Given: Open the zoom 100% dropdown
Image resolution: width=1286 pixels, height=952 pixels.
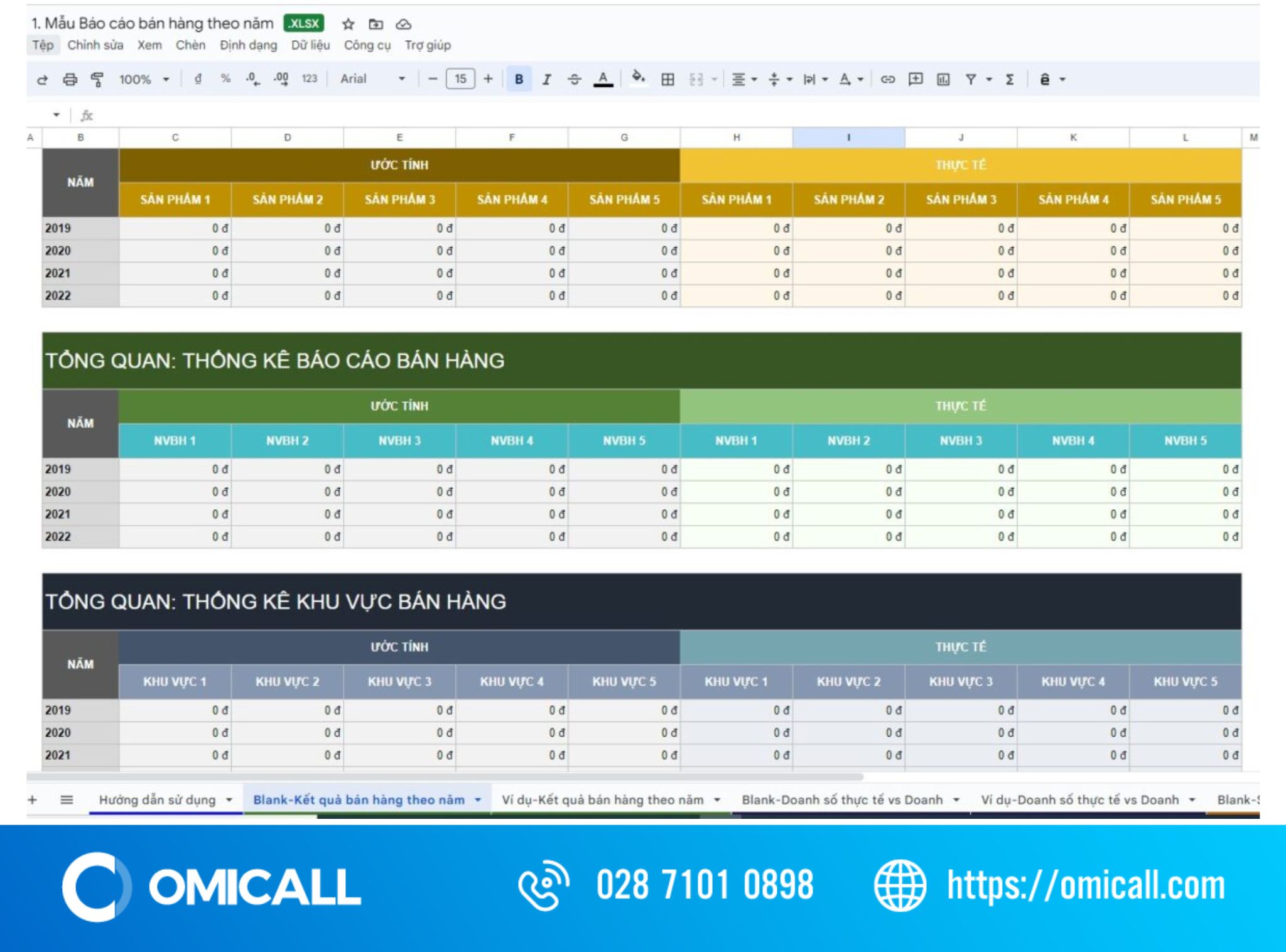Looking at the screenshot, I should [144, 79].
